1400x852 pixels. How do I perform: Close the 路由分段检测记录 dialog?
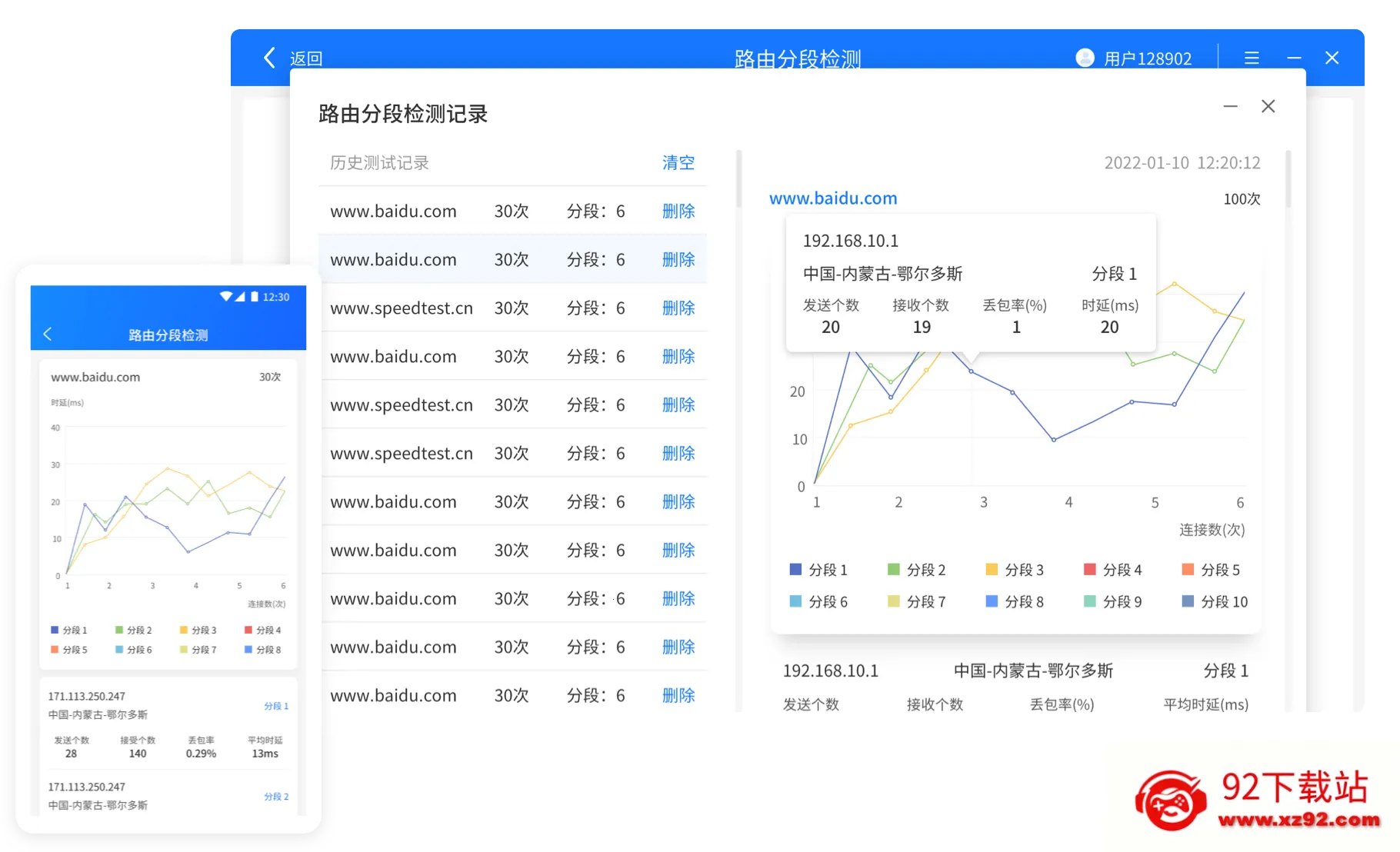point(1268,106)
